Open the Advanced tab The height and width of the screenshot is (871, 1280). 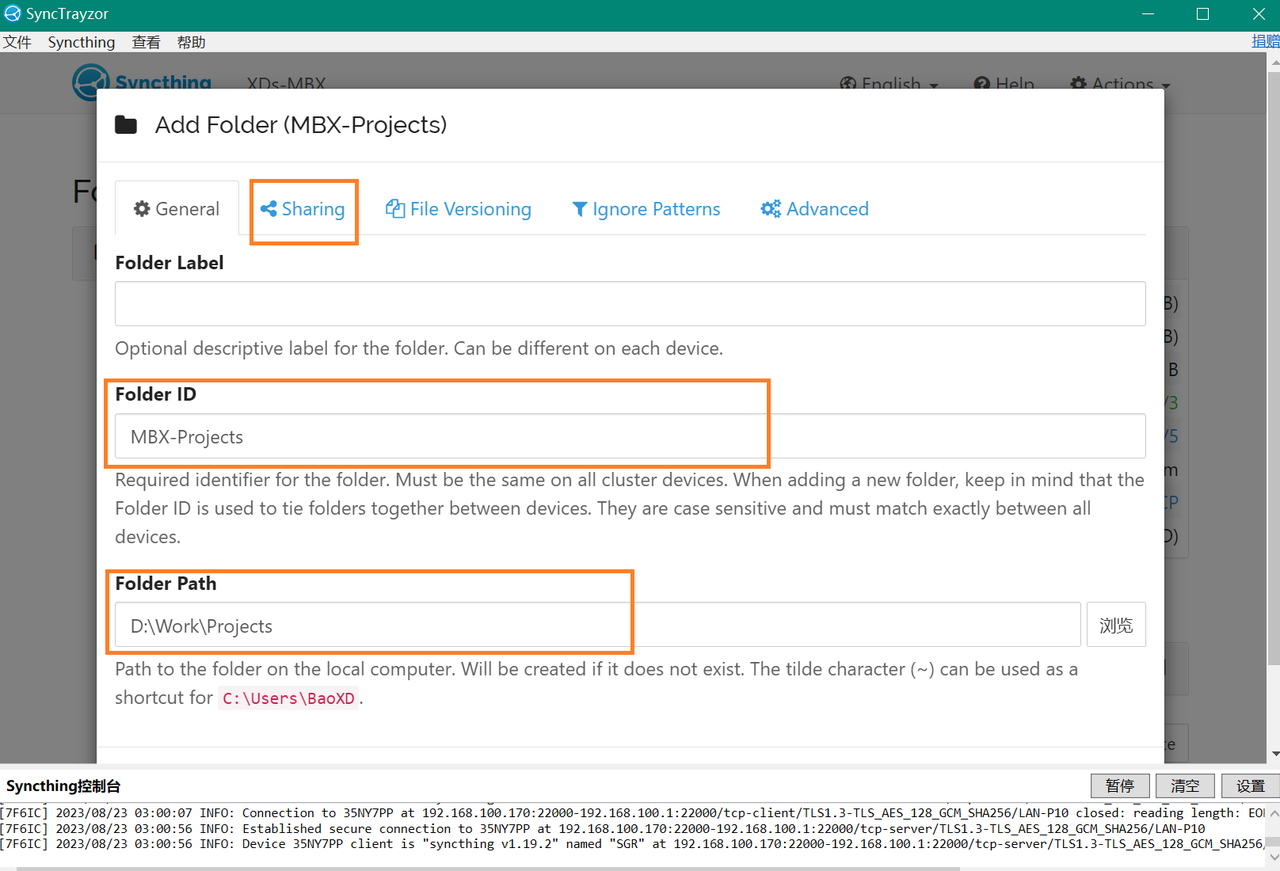pos(815,209)
